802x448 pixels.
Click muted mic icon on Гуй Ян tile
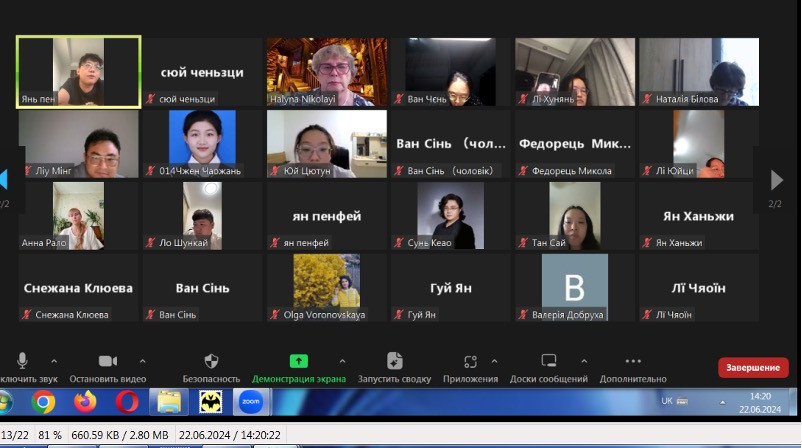tap(398, 315)
